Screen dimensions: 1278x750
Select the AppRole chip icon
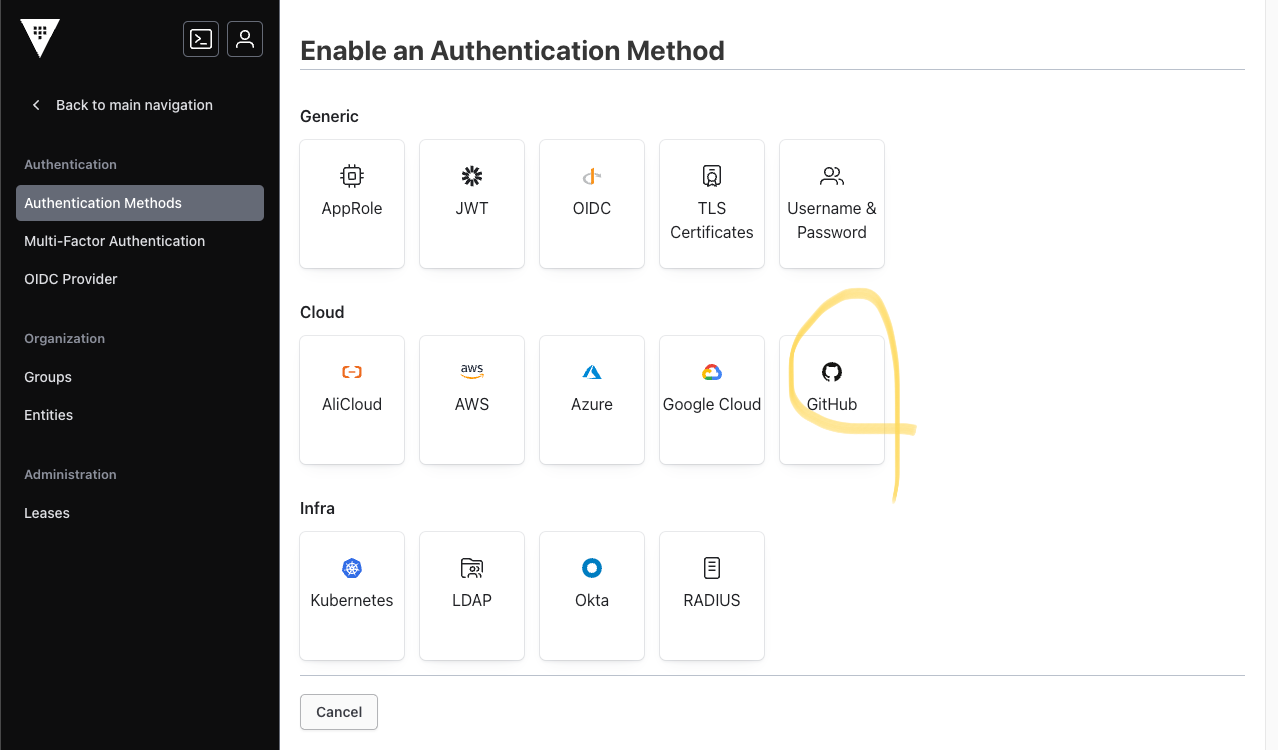(x=352, y=176)
